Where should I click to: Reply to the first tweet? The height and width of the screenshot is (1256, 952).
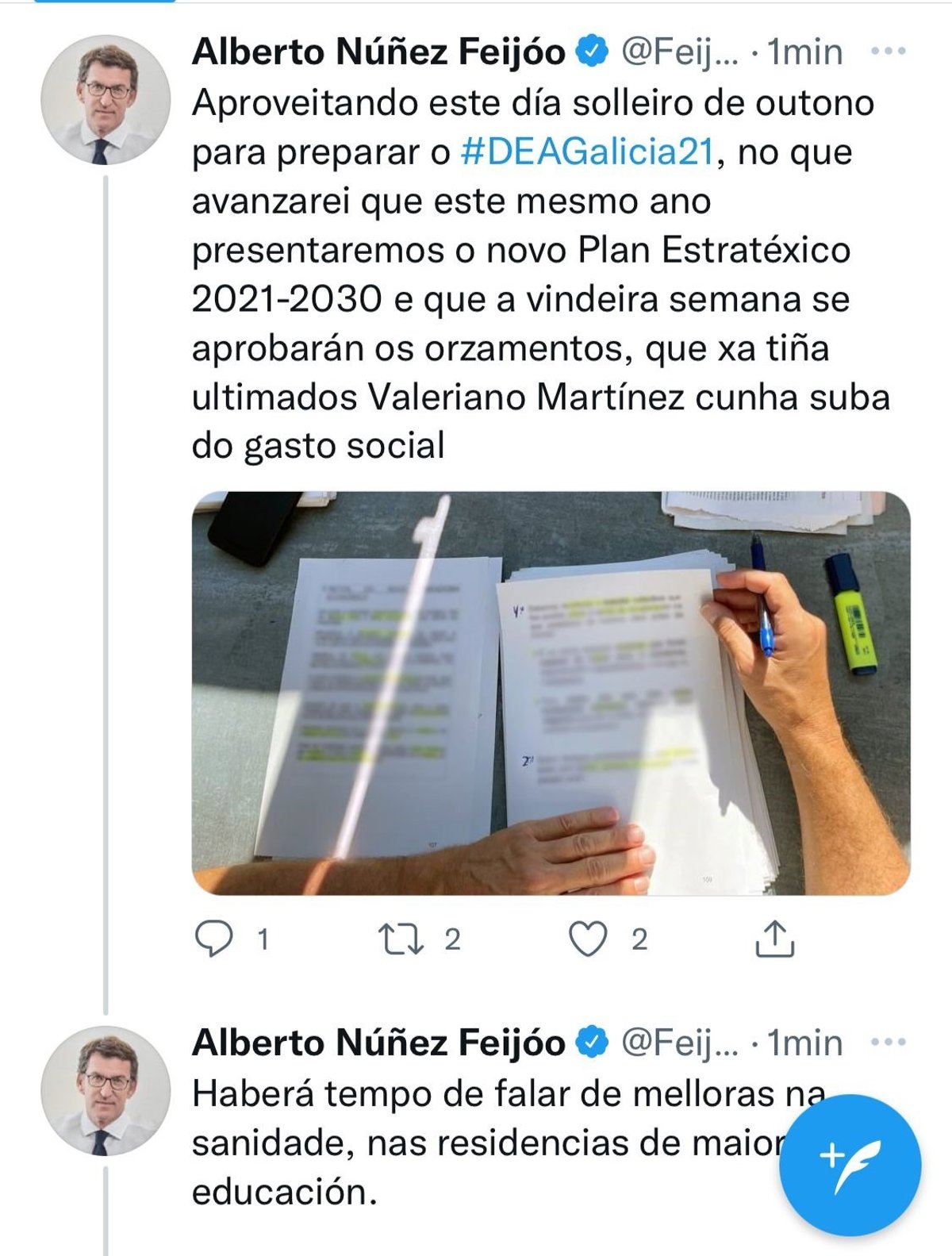[214, 939]
